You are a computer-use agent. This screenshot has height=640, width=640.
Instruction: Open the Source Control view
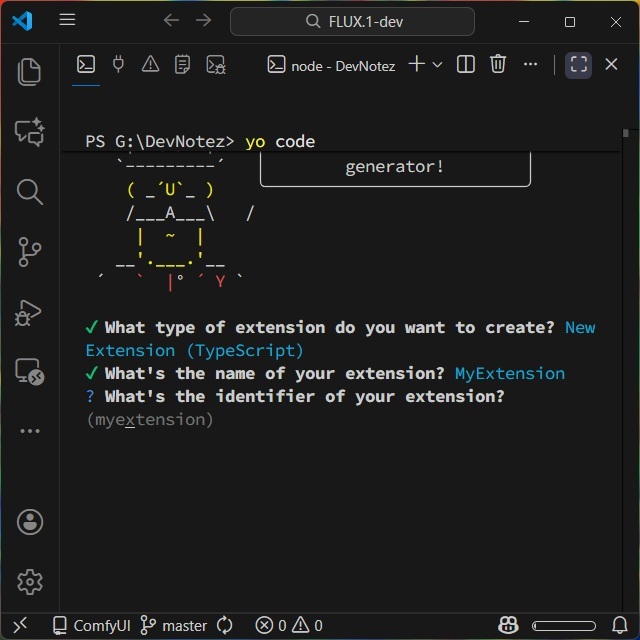pyautogui.click(x=30, y=252)
